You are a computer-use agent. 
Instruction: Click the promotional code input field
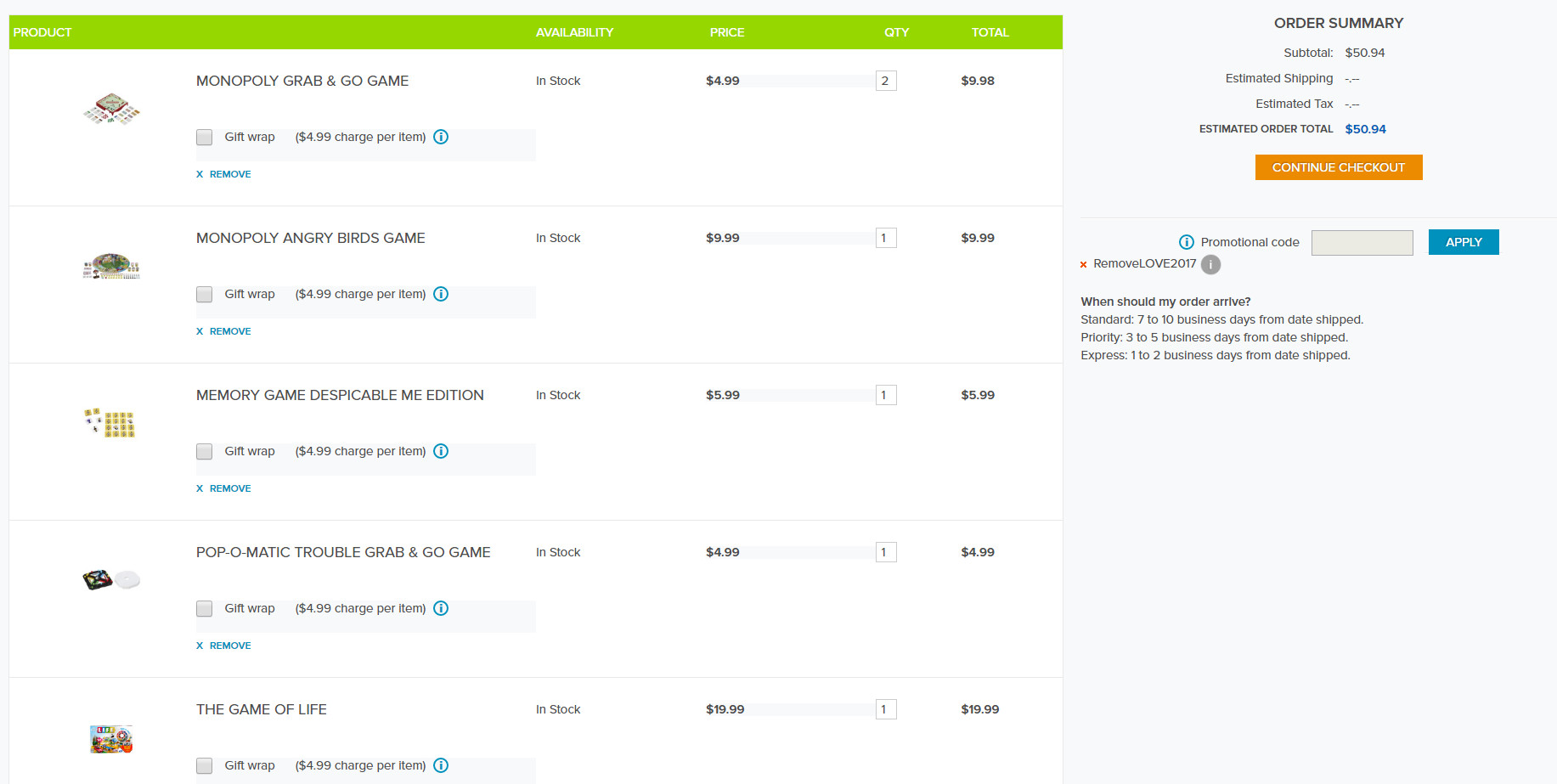1362,243
